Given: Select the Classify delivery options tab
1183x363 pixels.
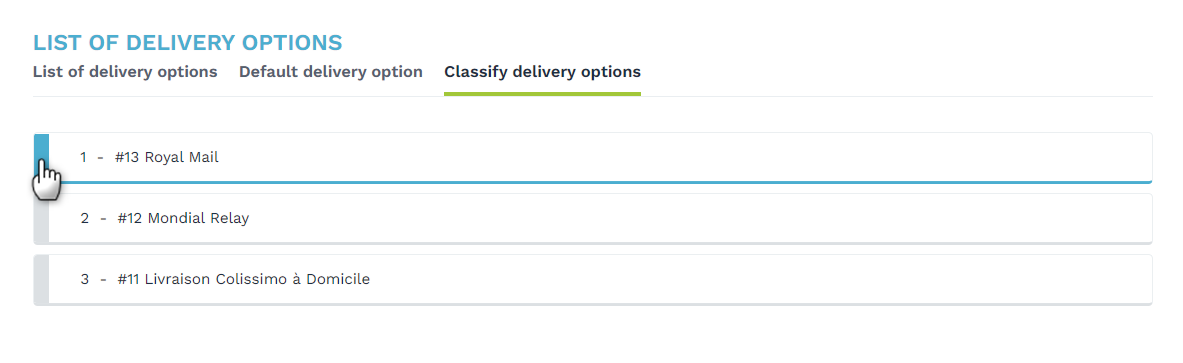Looking at the screenshot, I should coord(542,72).
